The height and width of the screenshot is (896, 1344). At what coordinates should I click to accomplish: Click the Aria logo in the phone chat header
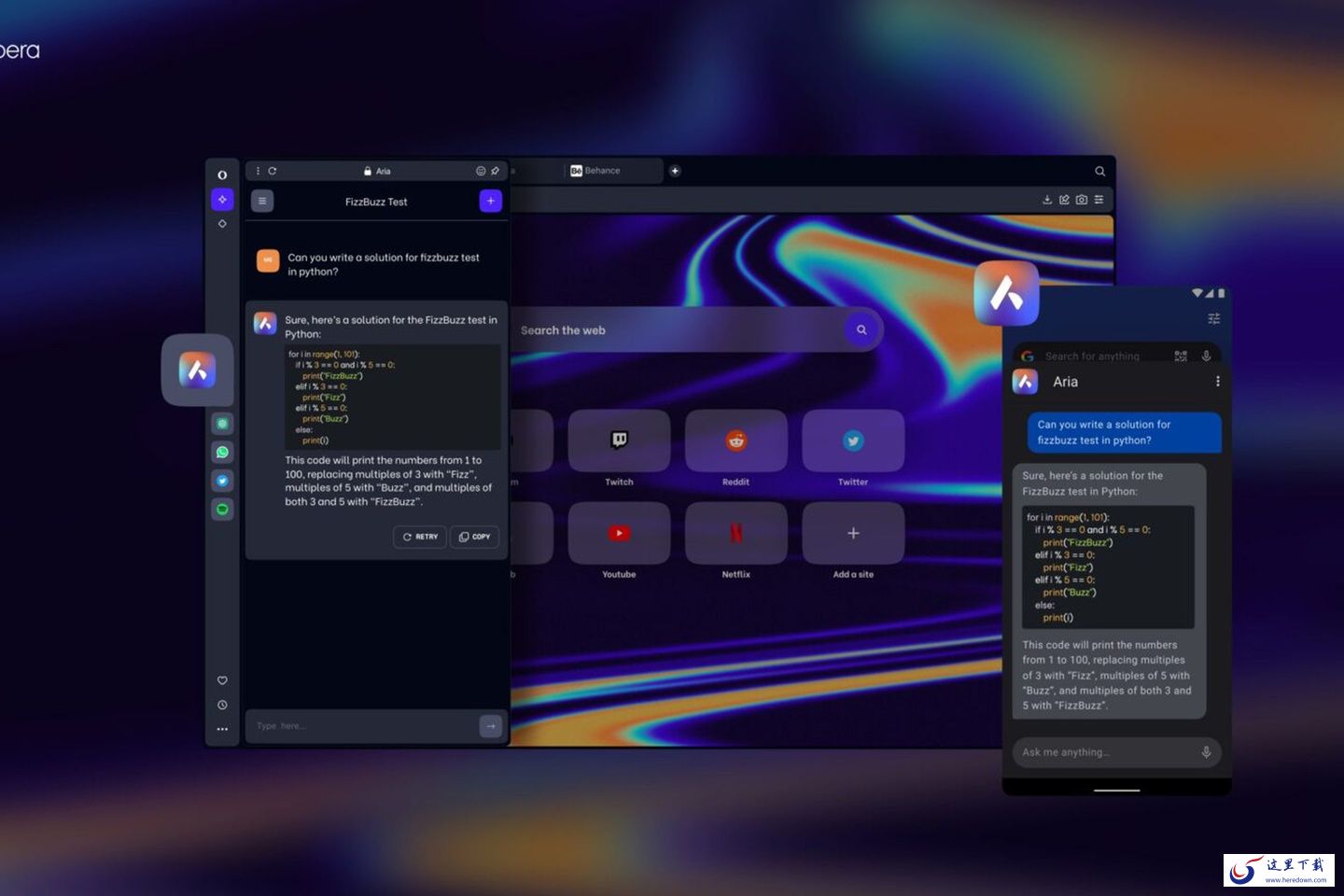(1026, 382)
